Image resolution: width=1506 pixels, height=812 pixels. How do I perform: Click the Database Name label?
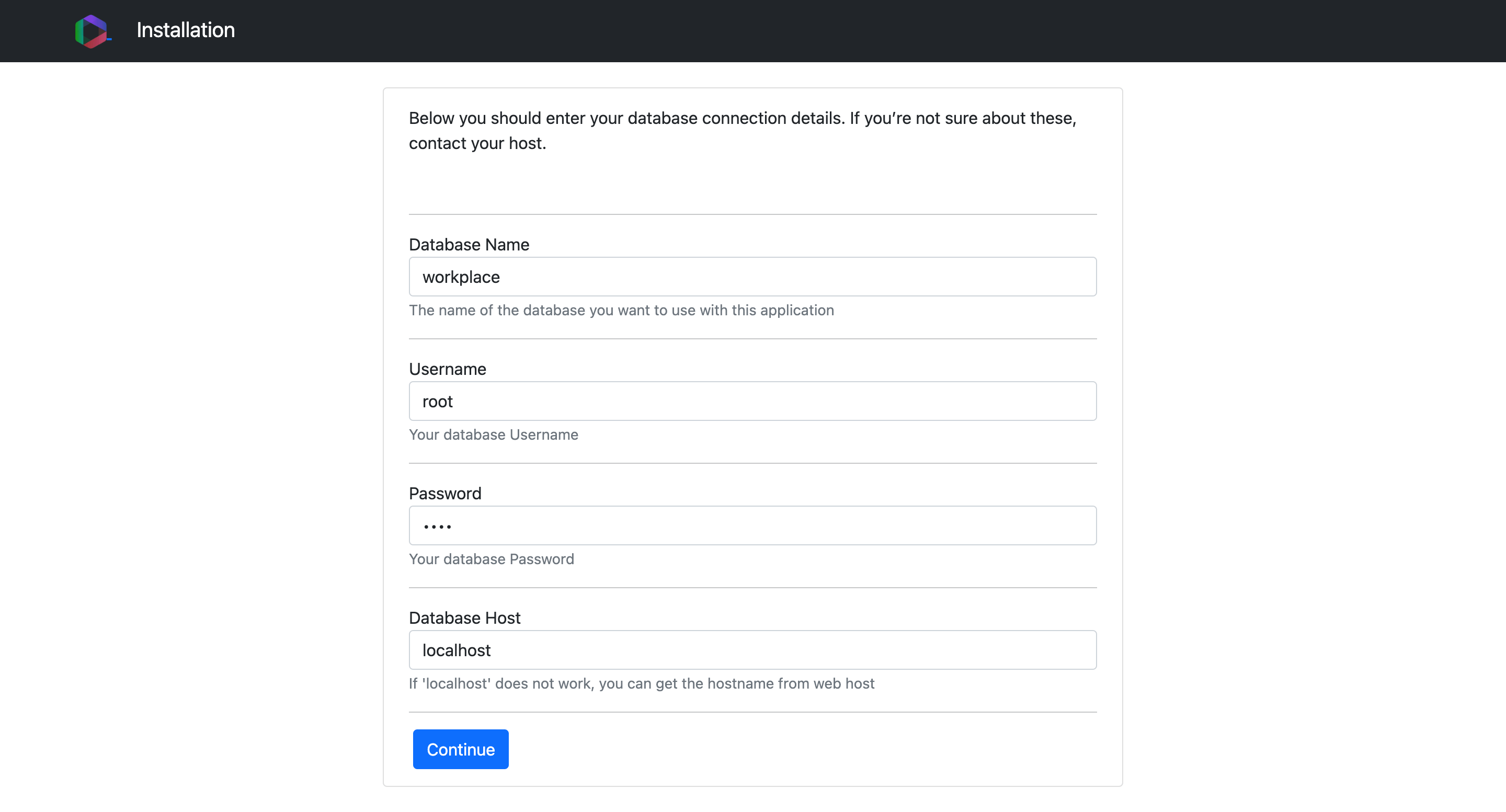(469, 244)
